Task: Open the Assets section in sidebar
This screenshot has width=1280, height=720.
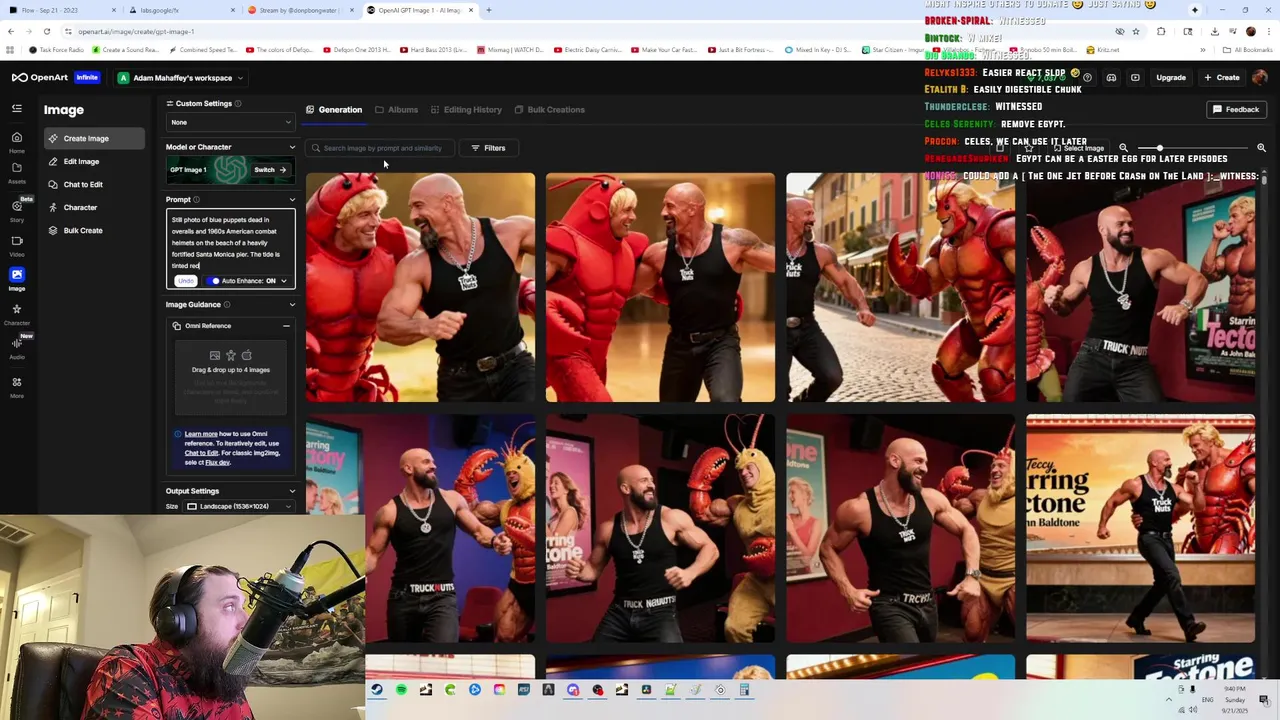Action: point(16,172)
